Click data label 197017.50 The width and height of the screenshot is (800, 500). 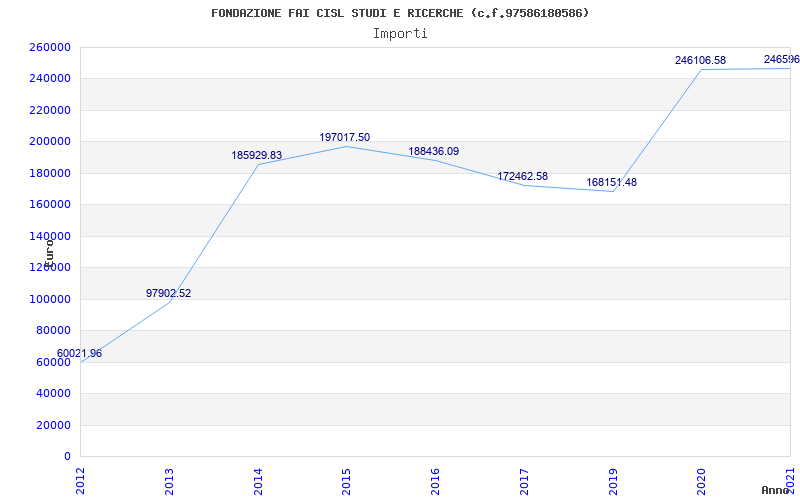click(x=345, y=137)
